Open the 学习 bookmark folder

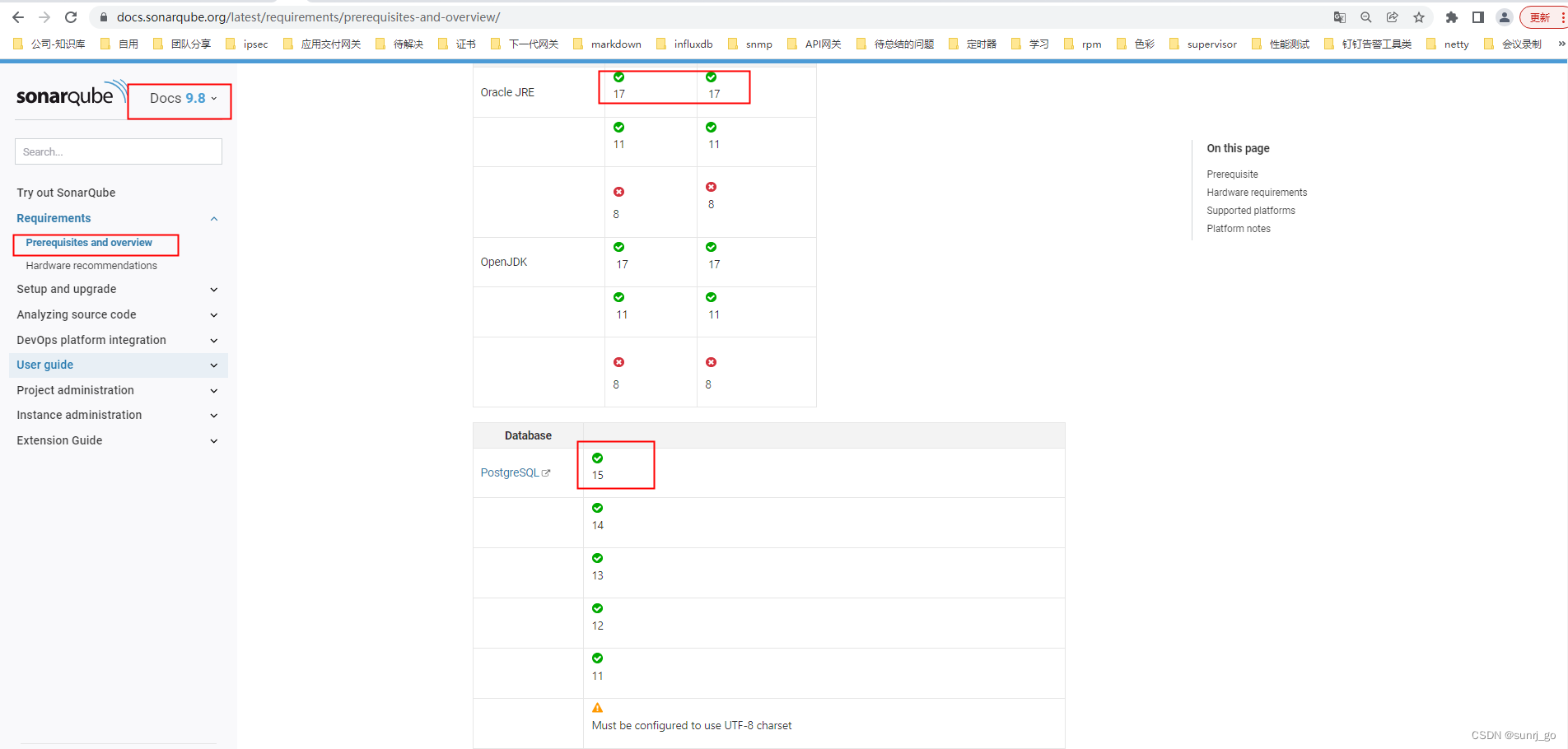coord(1030,44)
